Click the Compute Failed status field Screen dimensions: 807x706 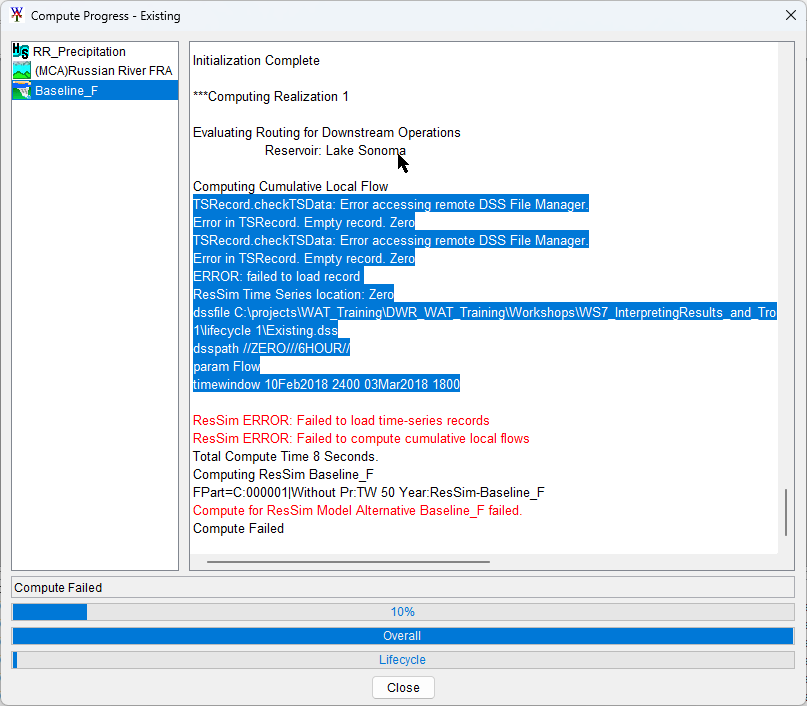point(402,588)
